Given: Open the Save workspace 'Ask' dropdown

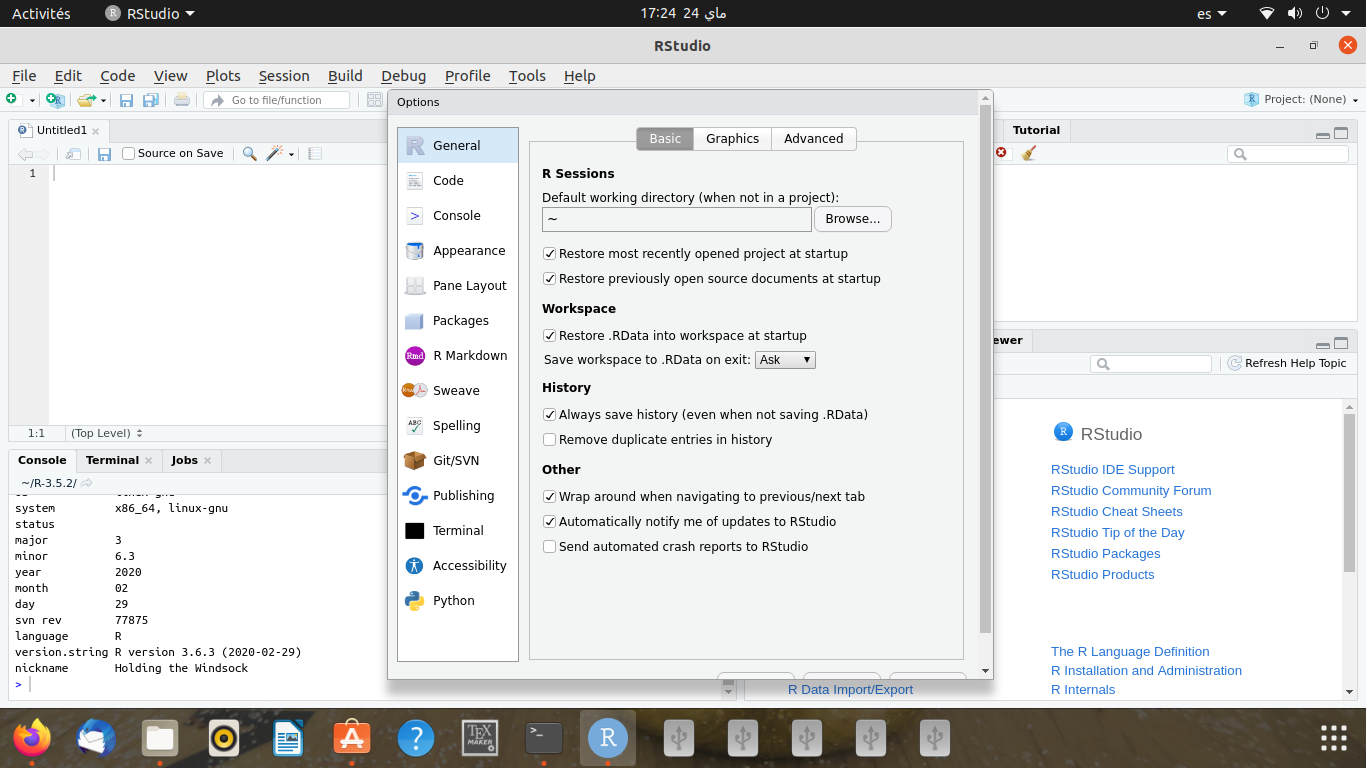Looking at the screenshot, I should [x=785, y=360].
